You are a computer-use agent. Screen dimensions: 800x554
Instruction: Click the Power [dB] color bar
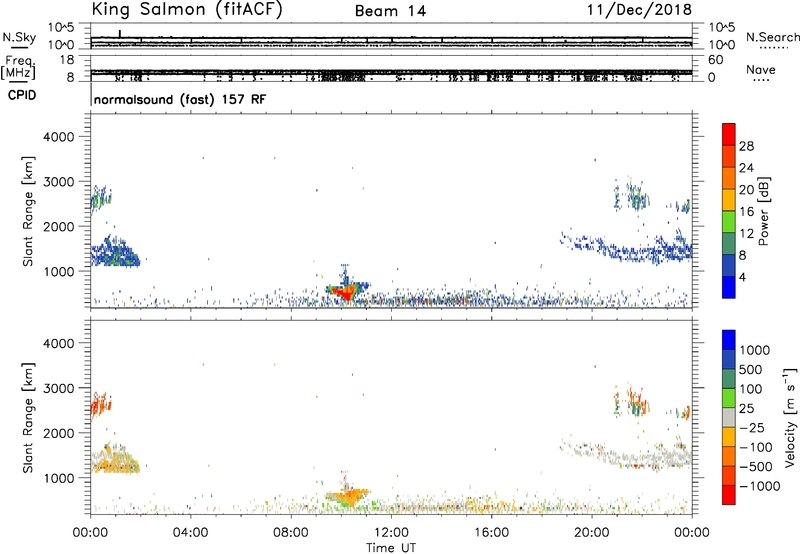[x=729, y=211]
